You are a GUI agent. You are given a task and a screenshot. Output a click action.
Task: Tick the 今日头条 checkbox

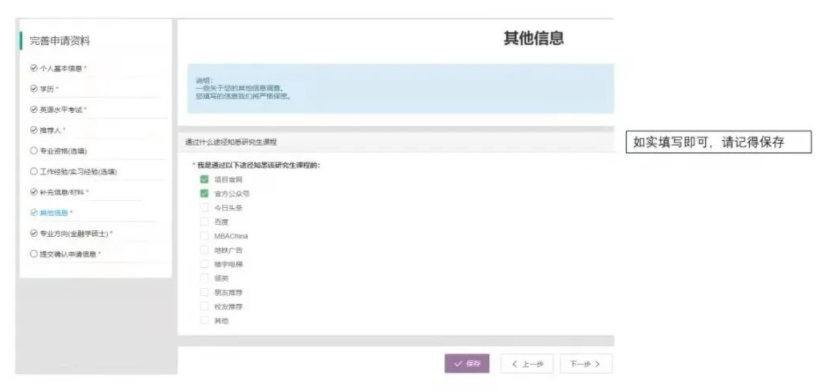pos(204,208)
